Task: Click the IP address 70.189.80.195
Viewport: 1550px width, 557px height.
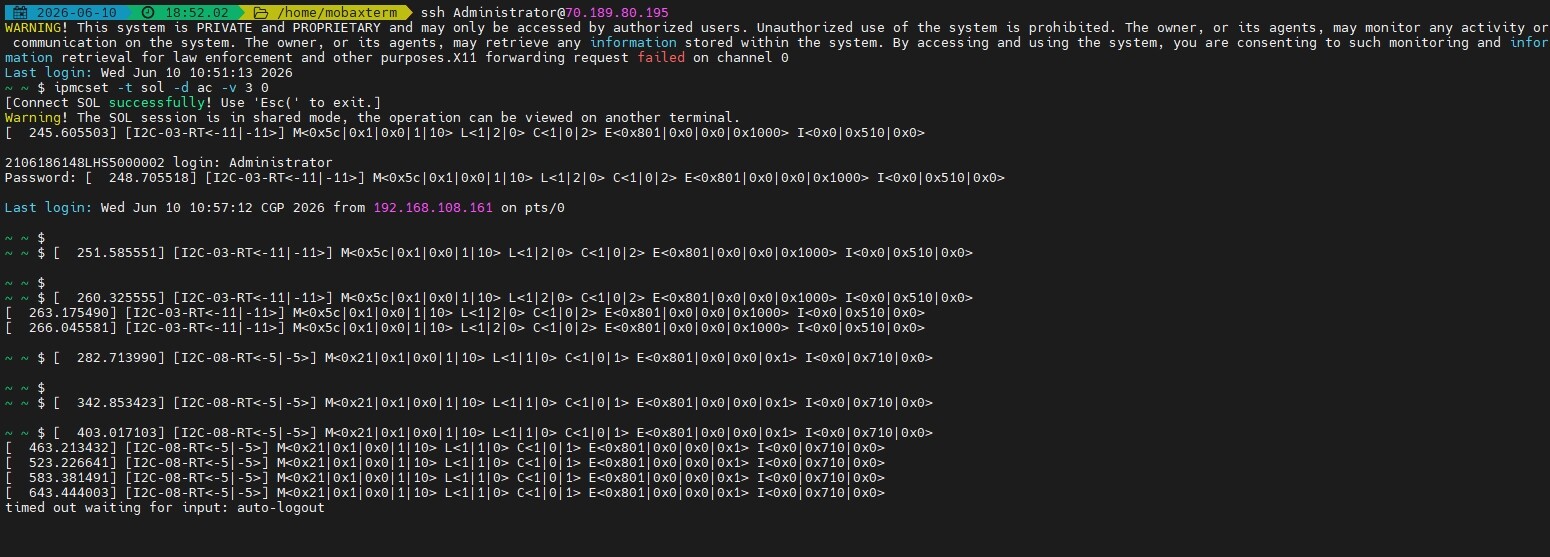Action: pos(617,12)
